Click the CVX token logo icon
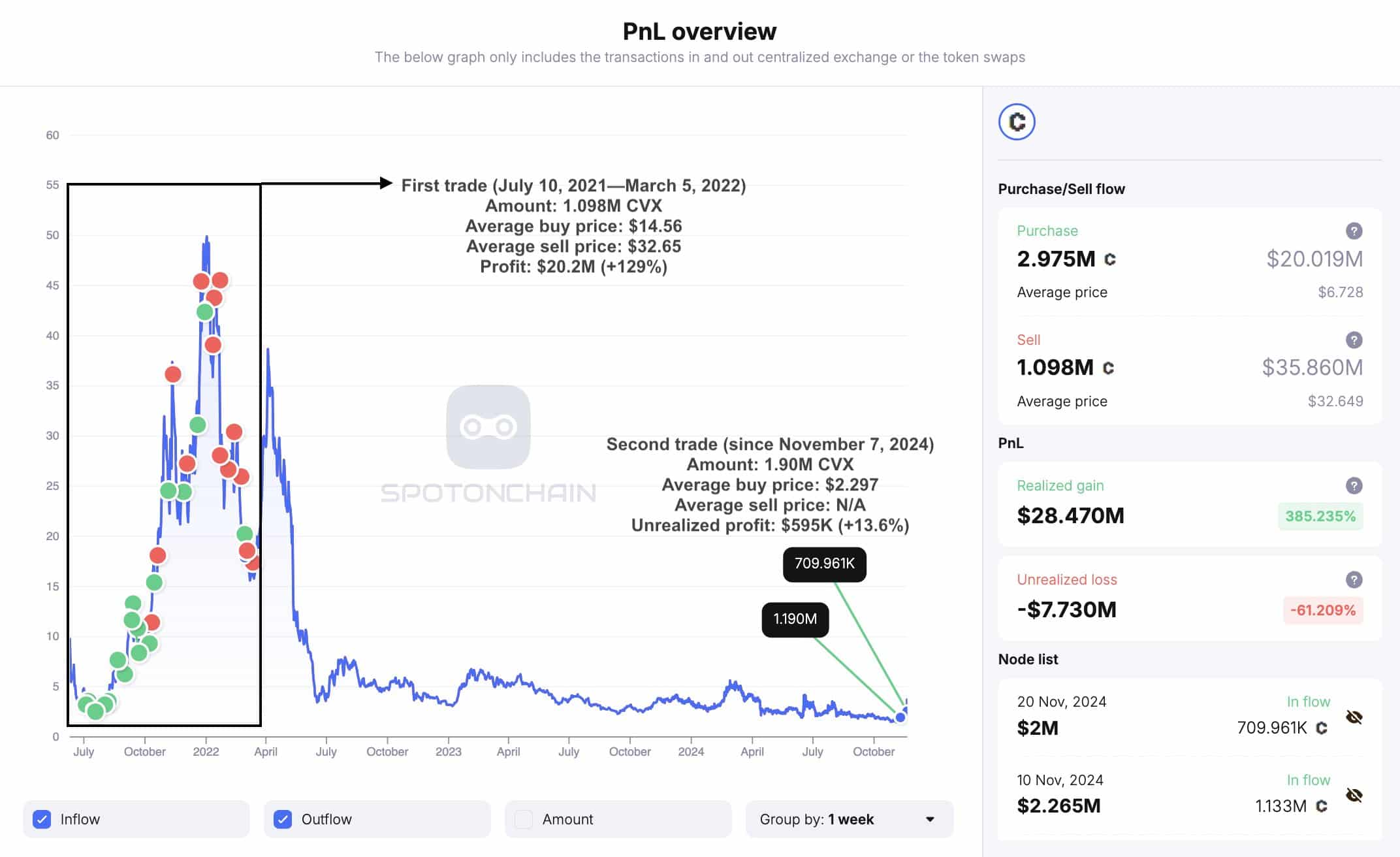This screenshot has height=857, width=1400. 1017,122
